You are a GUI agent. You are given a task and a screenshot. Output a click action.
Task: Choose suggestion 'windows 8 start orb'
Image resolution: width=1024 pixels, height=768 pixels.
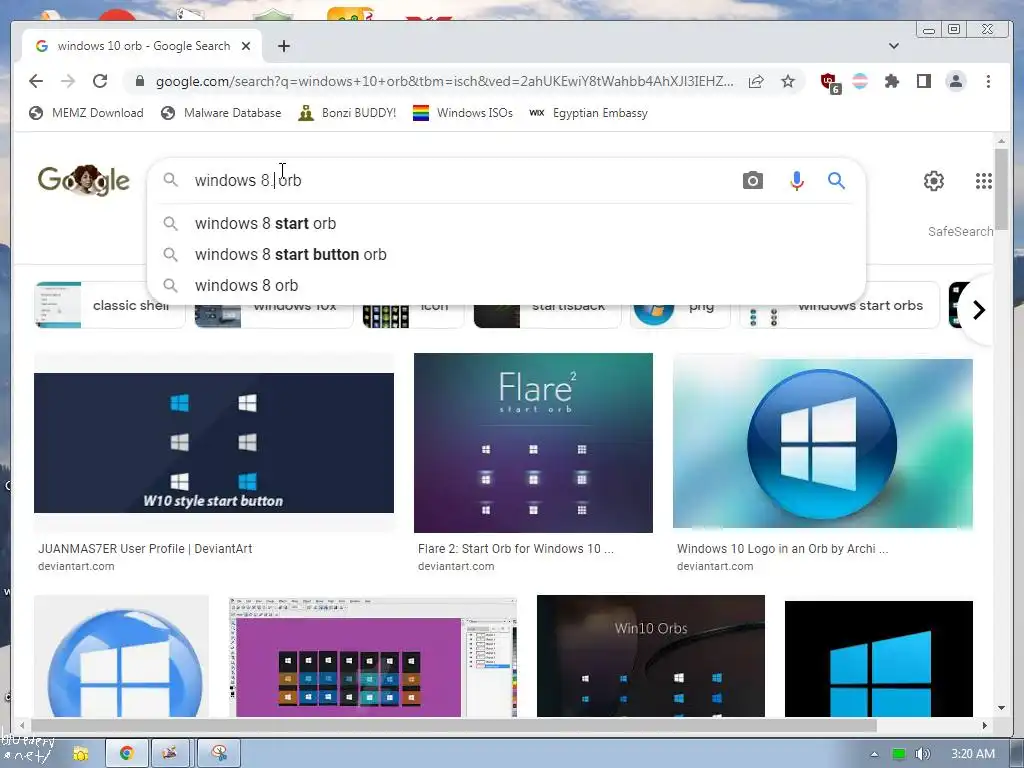coord(506,223)
